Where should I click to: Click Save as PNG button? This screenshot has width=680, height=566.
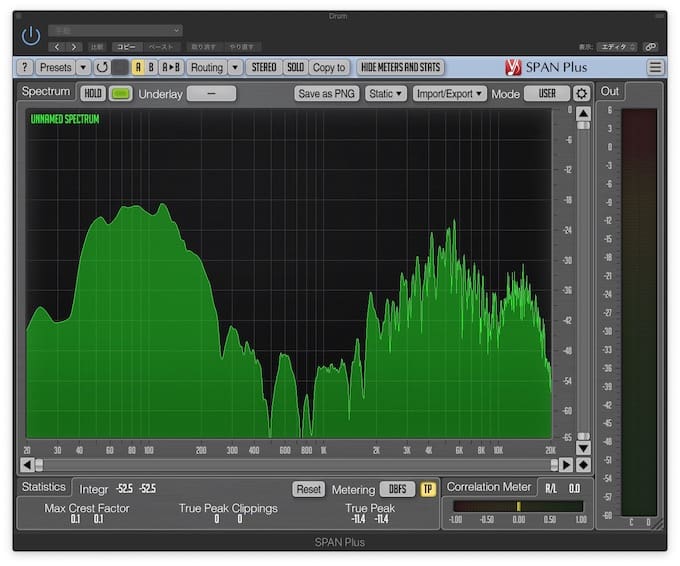click(327, 93)
